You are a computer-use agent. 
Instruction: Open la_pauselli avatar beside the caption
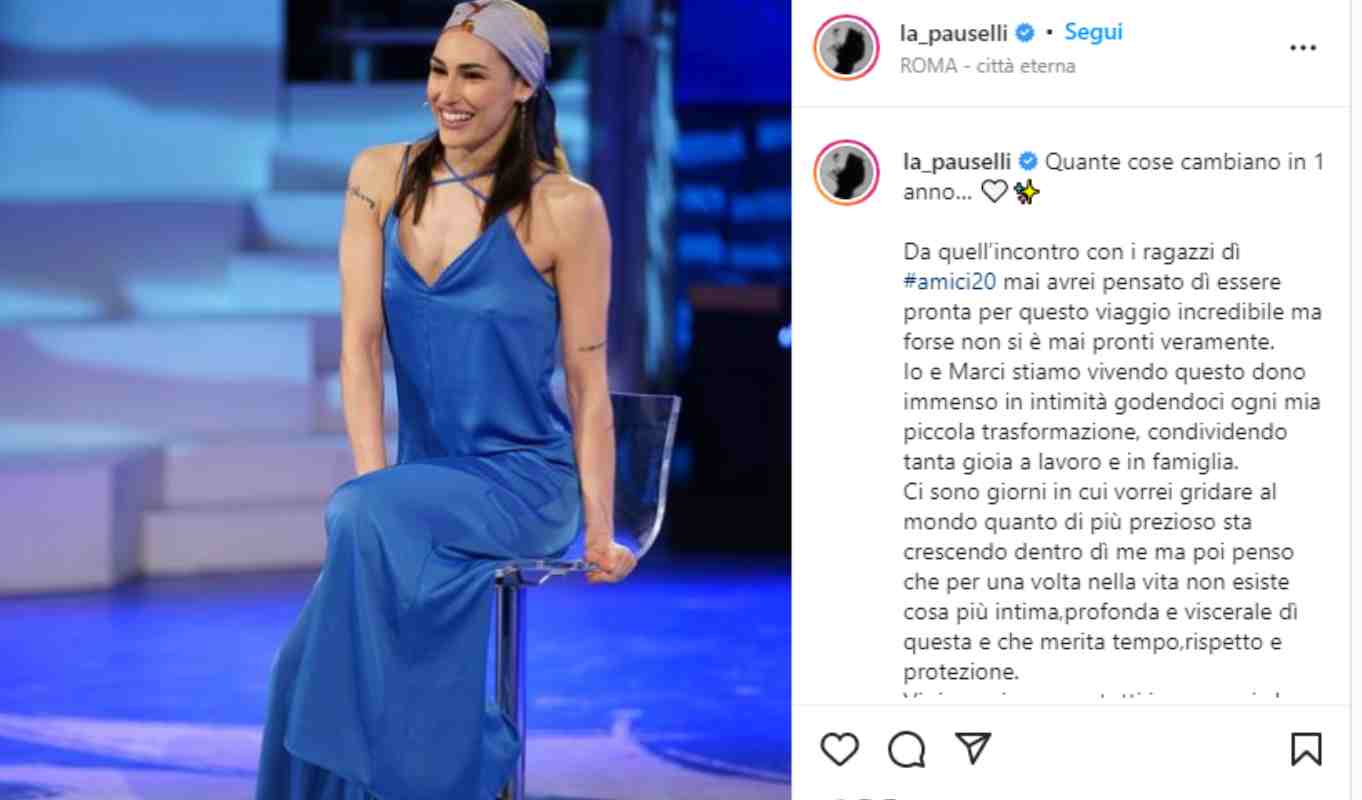click(x=846, y=172)
